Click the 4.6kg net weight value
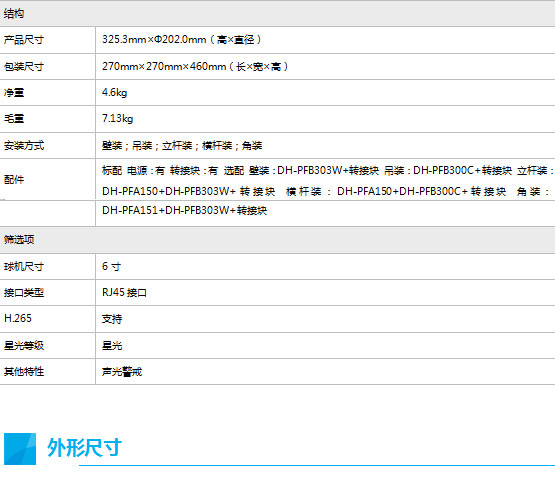 114,93
